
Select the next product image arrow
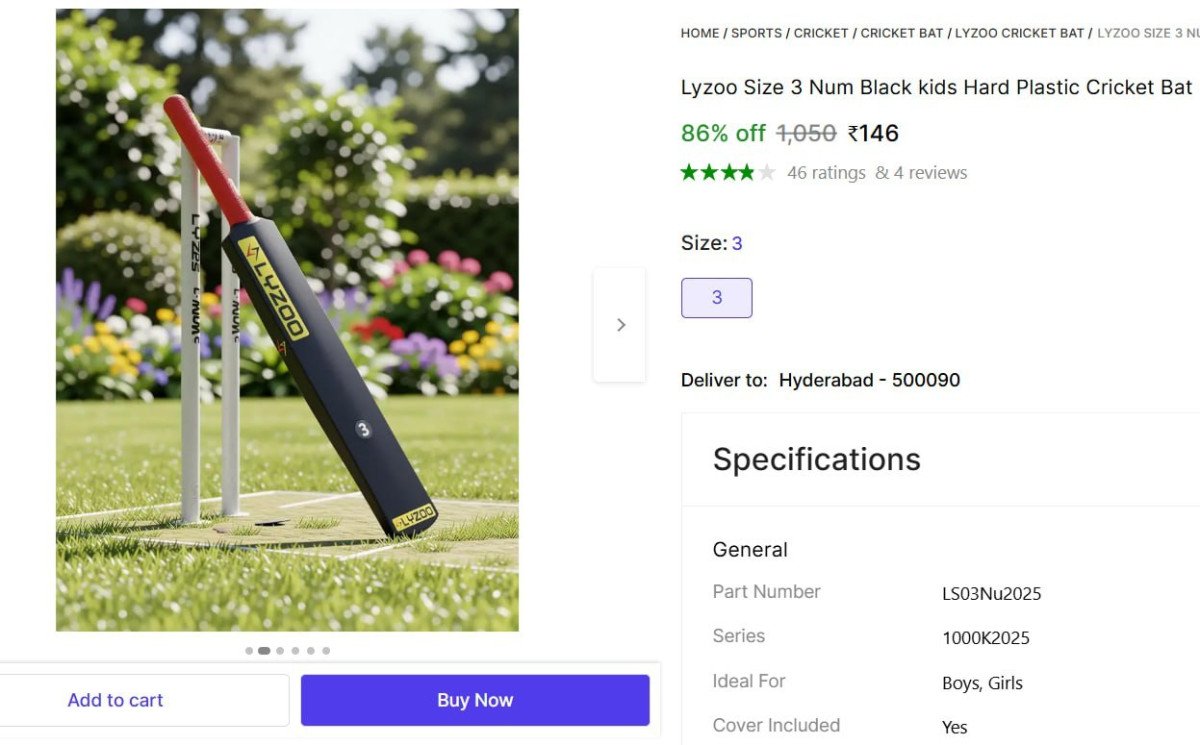coord(620,324)
